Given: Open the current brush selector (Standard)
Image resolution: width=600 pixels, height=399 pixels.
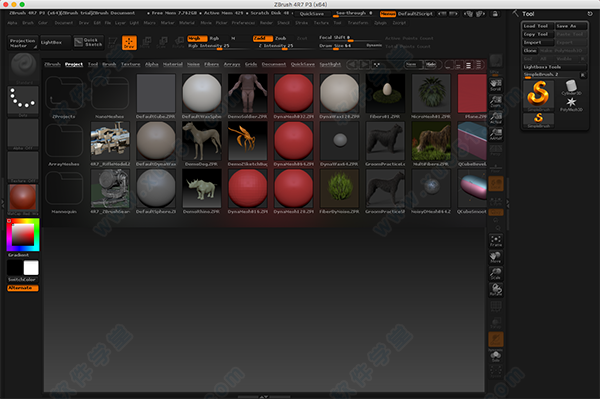Looking at the screenshot, I should pyautogui.click(x=23, y=68).
